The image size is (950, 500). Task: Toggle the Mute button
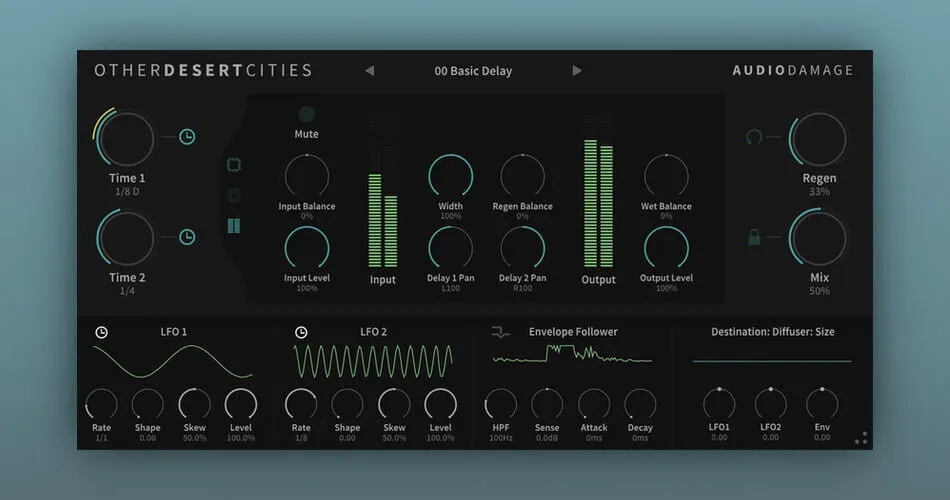[307, 114]
